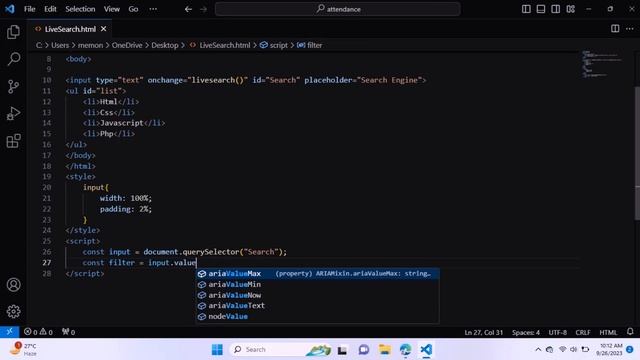The width and height of the screenshot is (640, 360).
Task: Click CRLF end of line selector
Action: [x=583, y=332]
